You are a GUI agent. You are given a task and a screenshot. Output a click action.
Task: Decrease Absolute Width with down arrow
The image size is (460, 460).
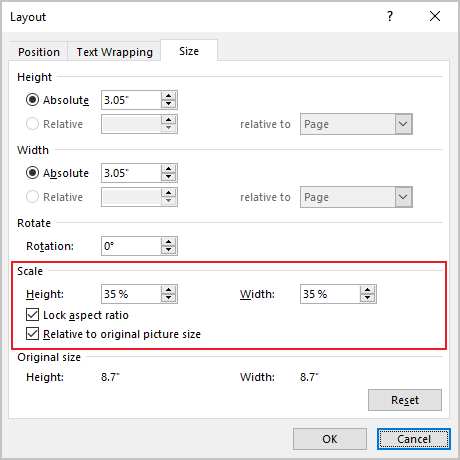169,177
